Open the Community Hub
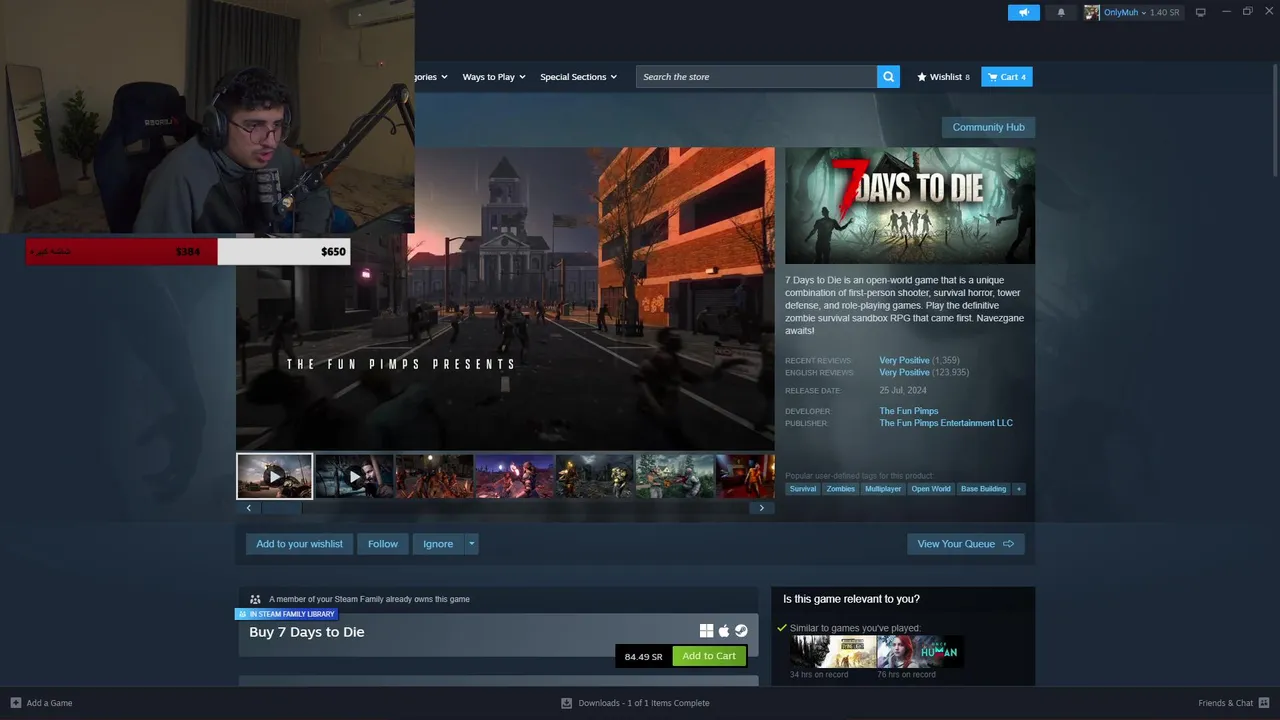 pyautogui.click(x=988, y=127)
